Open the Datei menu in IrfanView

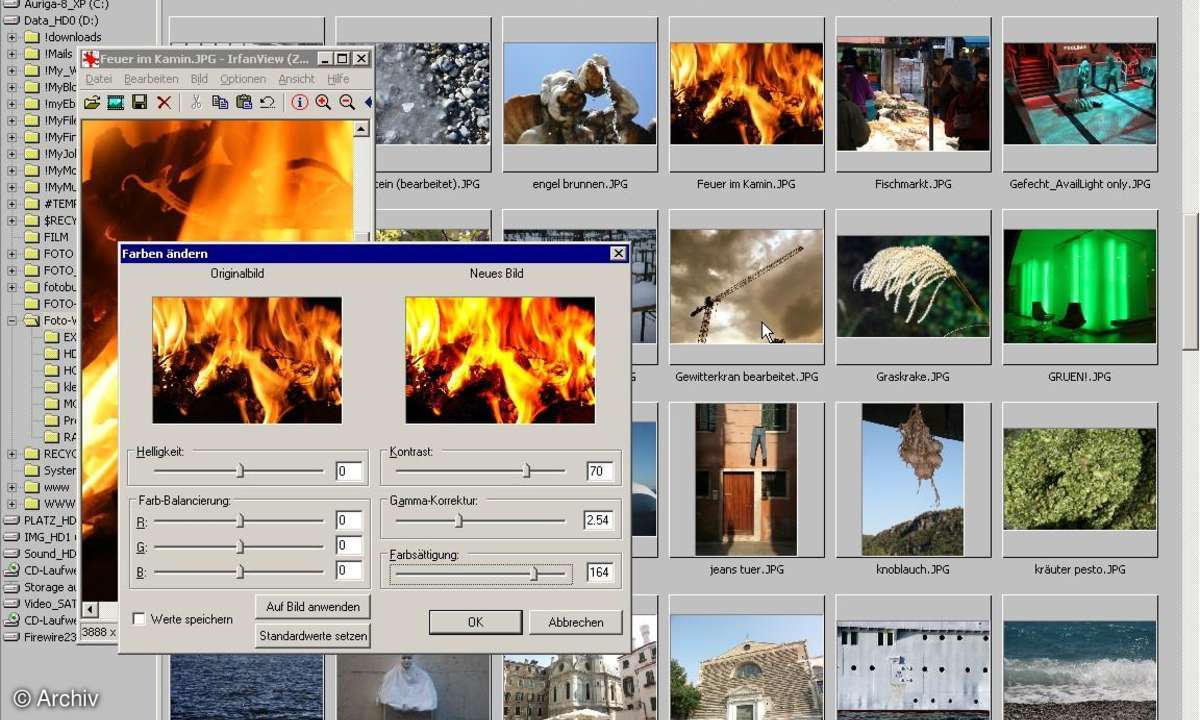click(99, 79)
